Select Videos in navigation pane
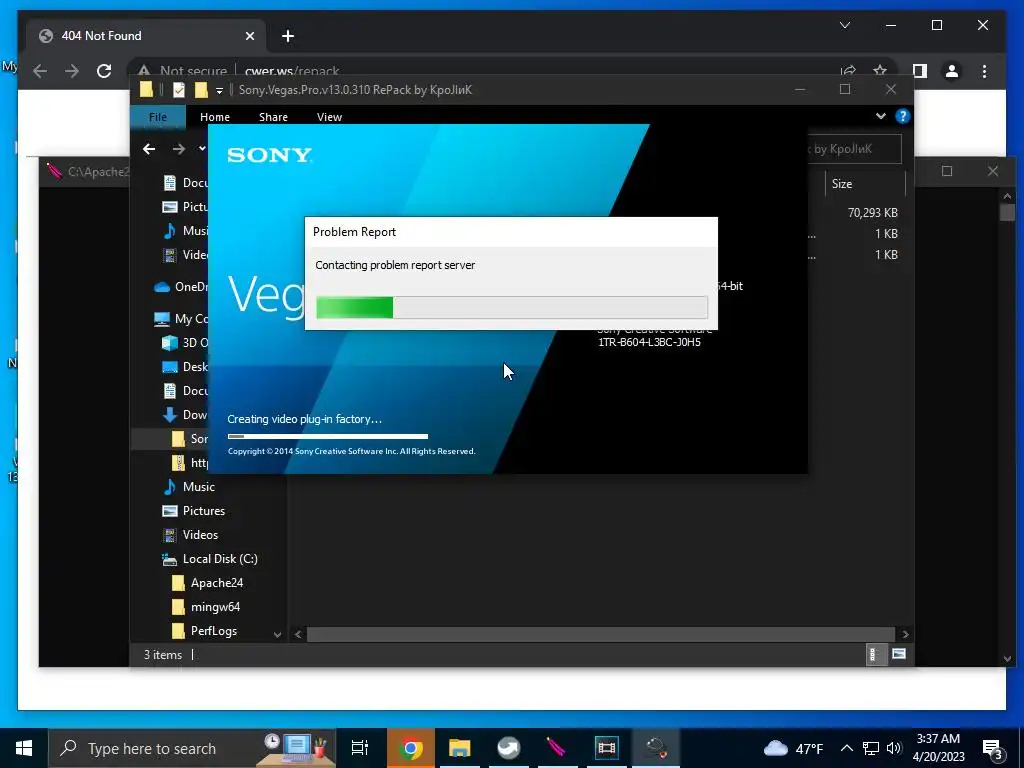Screen dimensions: 1024x768 [x=200, y=535]
